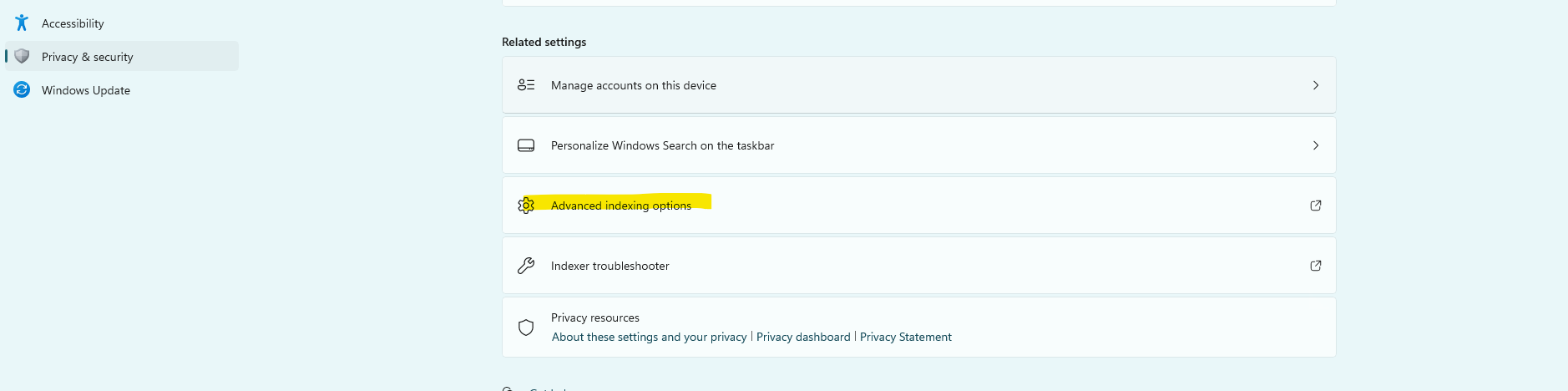Open About these settings and your privacy link
This screenshot has height=391, width=1568.
[650, 337]
